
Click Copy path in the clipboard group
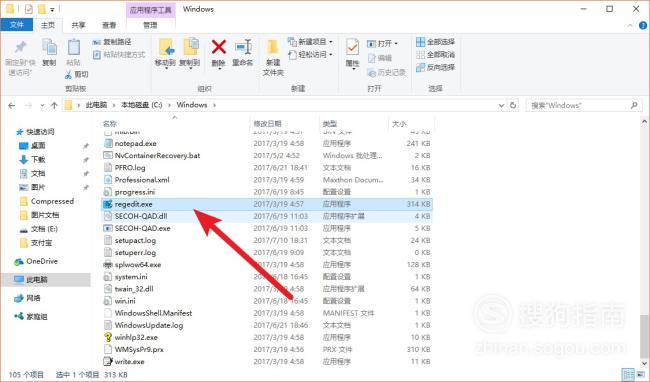coord(112,42)
